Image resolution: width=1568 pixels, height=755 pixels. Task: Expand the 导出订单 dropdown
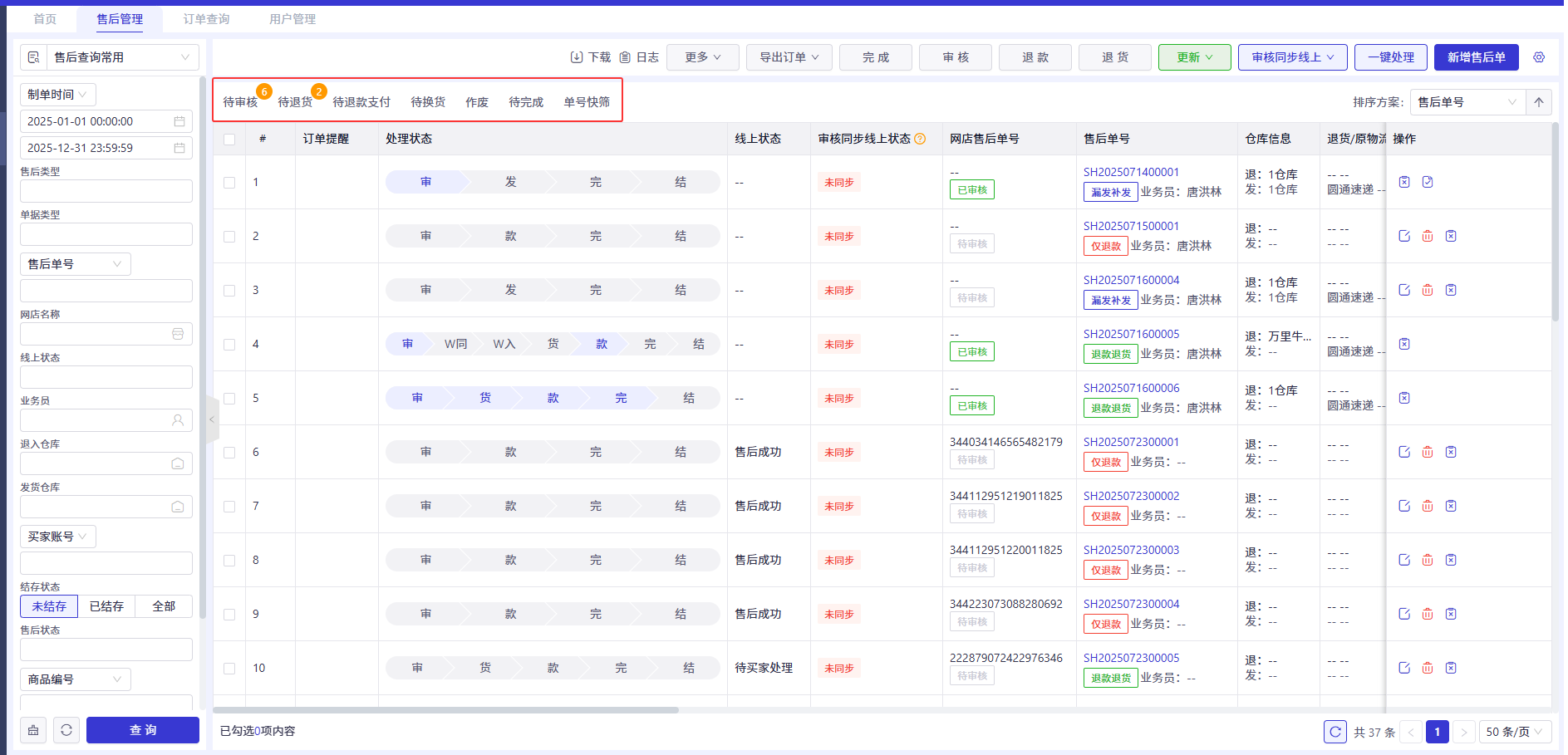pos(789,57)
